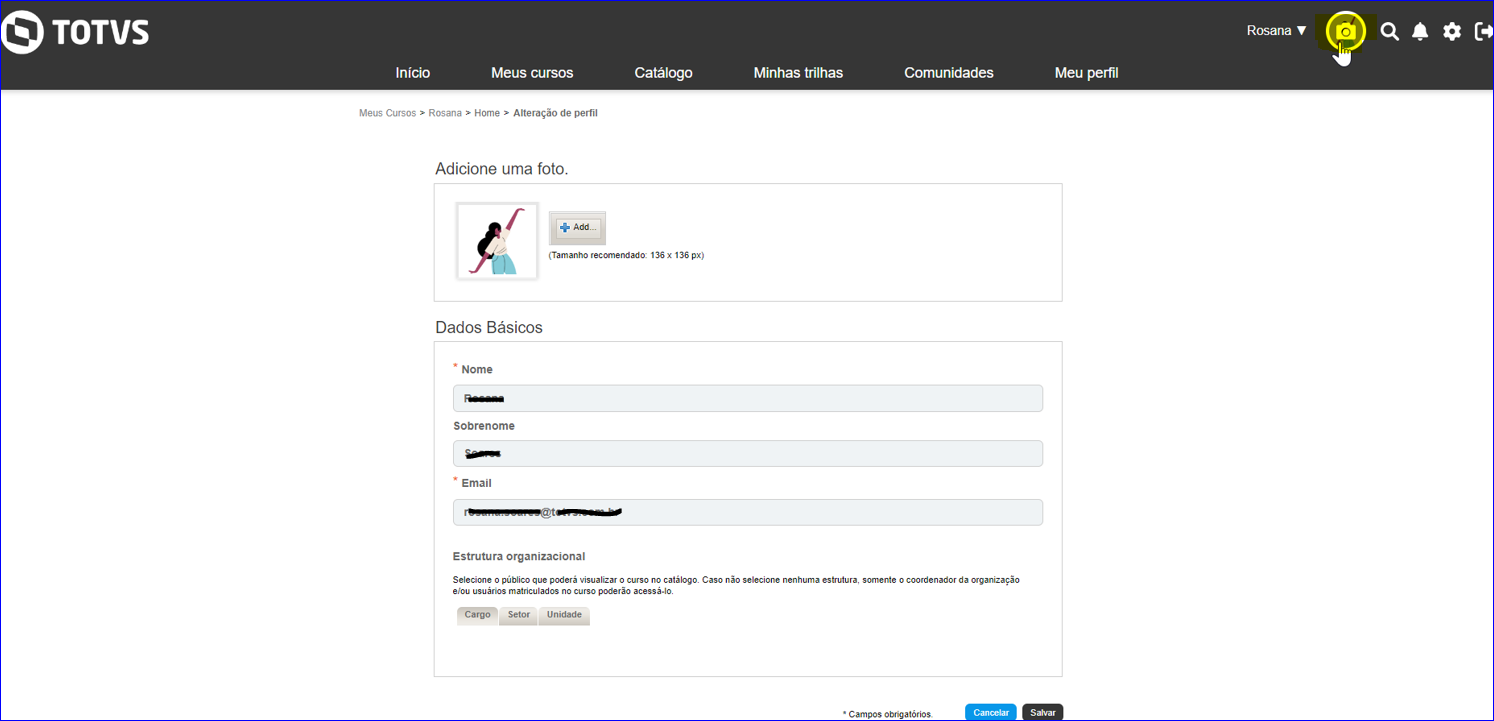Screen dimensions: 1494x721
Task: Click the Nome input field
Action: tap(748, 398)
